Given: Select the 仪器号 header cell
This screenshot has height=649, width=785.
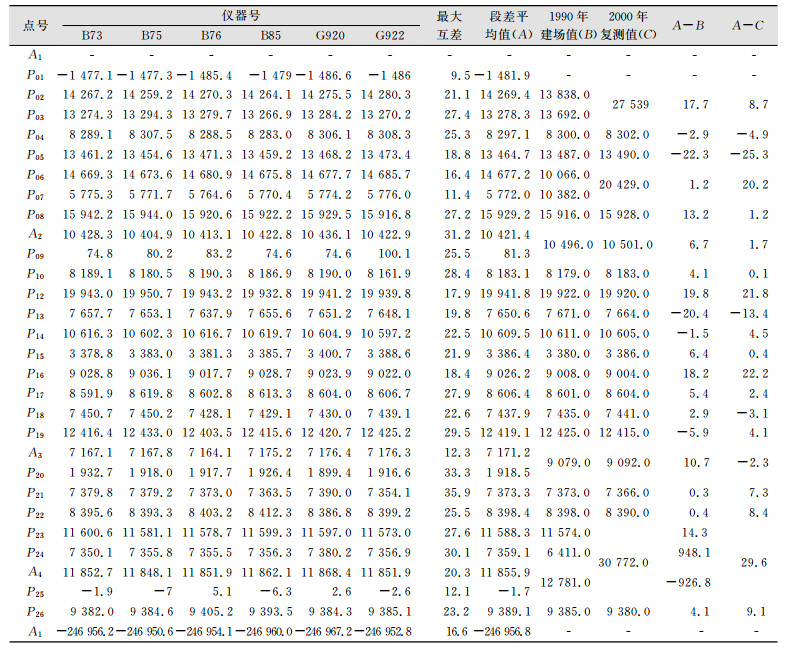Looking at the screenshot, I should pyautogui.click(x=241, y=17).
